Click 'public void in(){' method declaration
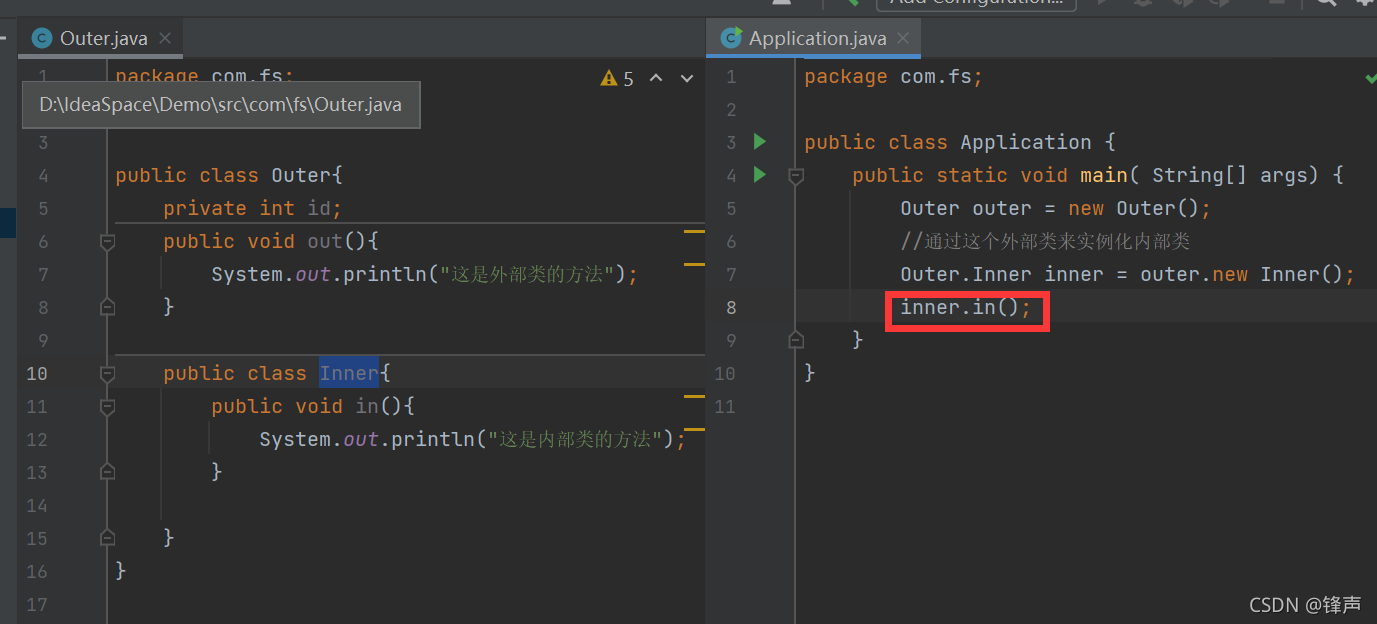 click(313, 406)
